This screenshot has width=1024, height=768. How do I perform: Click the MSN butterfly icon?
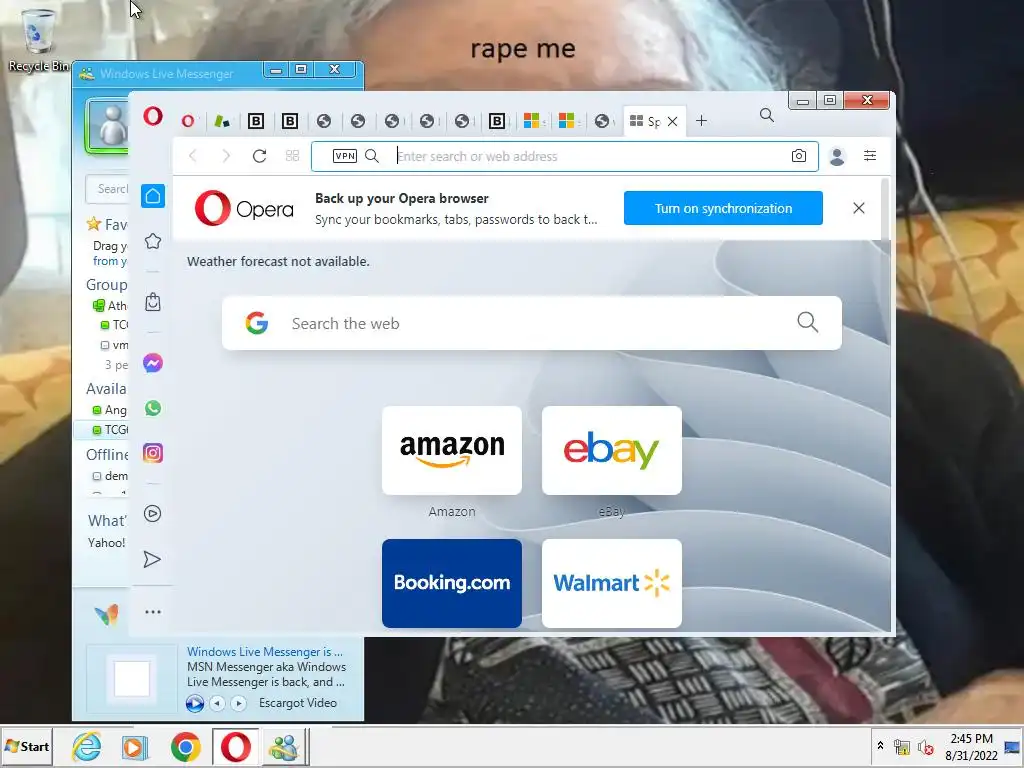[106, 615]
